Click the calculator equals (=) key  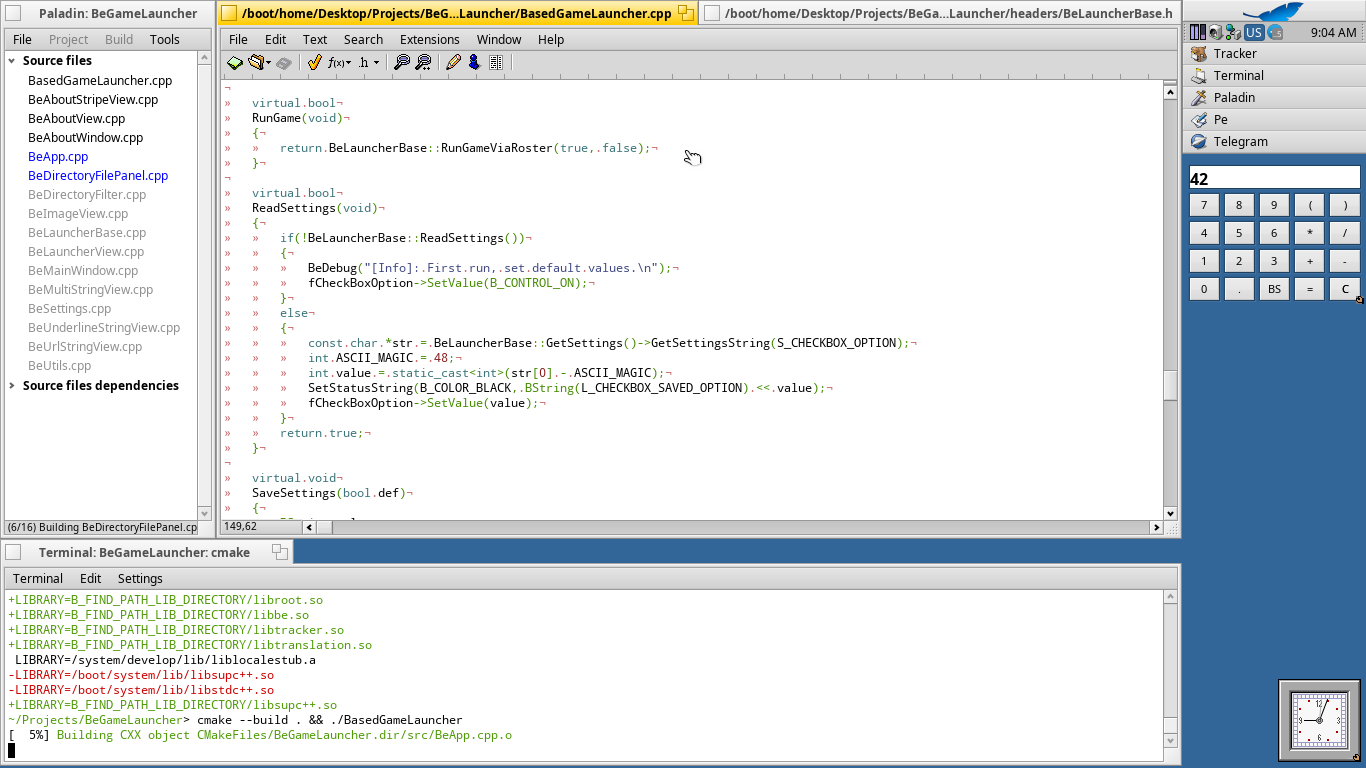(x=1309, y=289)
